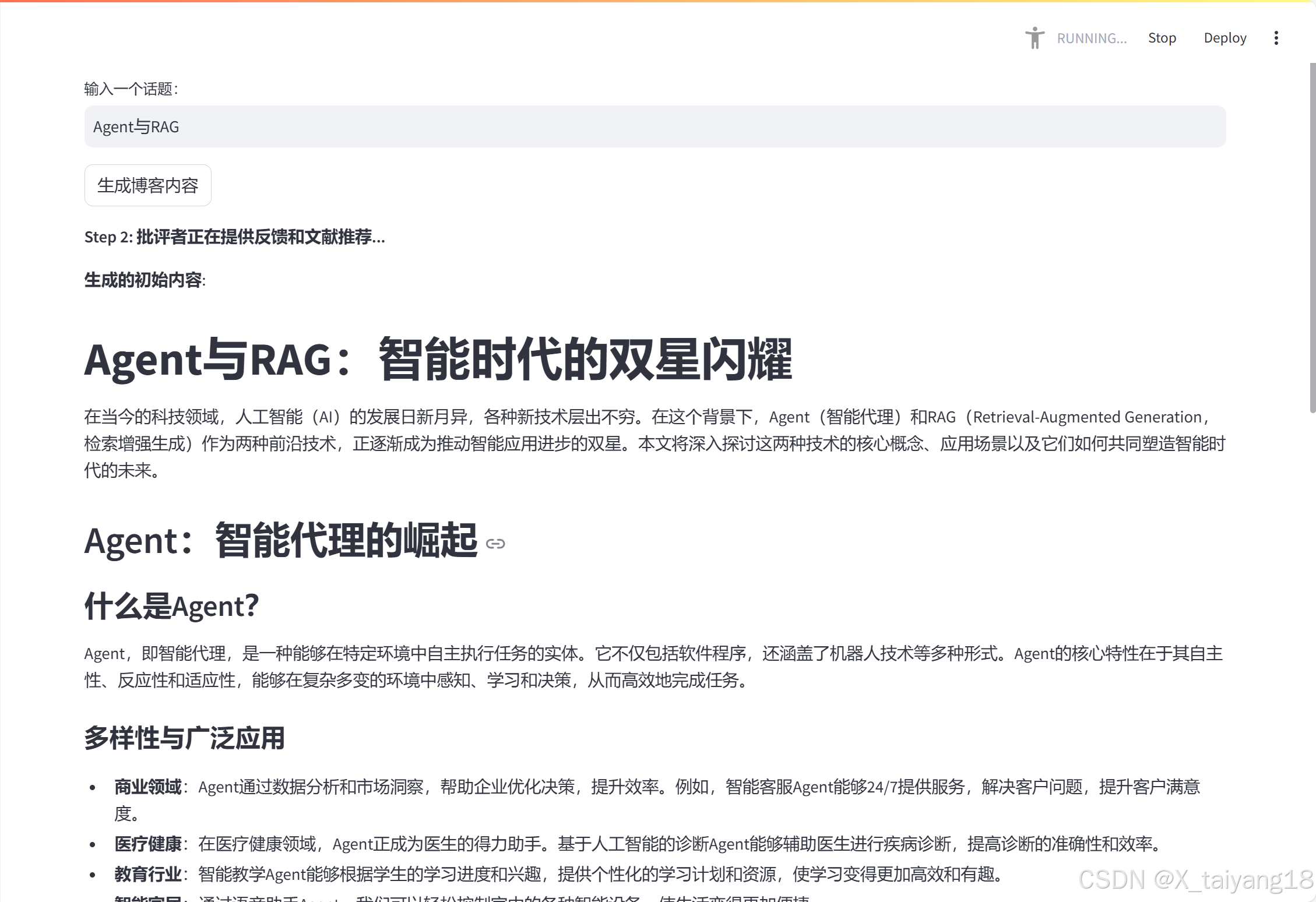Click the 生成博客内容 button
This screenshot has height=902, width=1316.
click(147, 185)
